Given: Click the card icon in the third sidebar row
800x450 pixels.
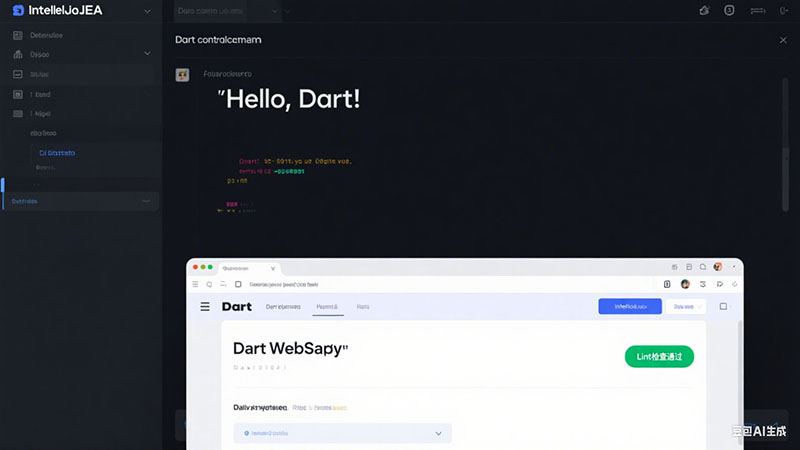Looking at the screenshot, I should (18, 74).
